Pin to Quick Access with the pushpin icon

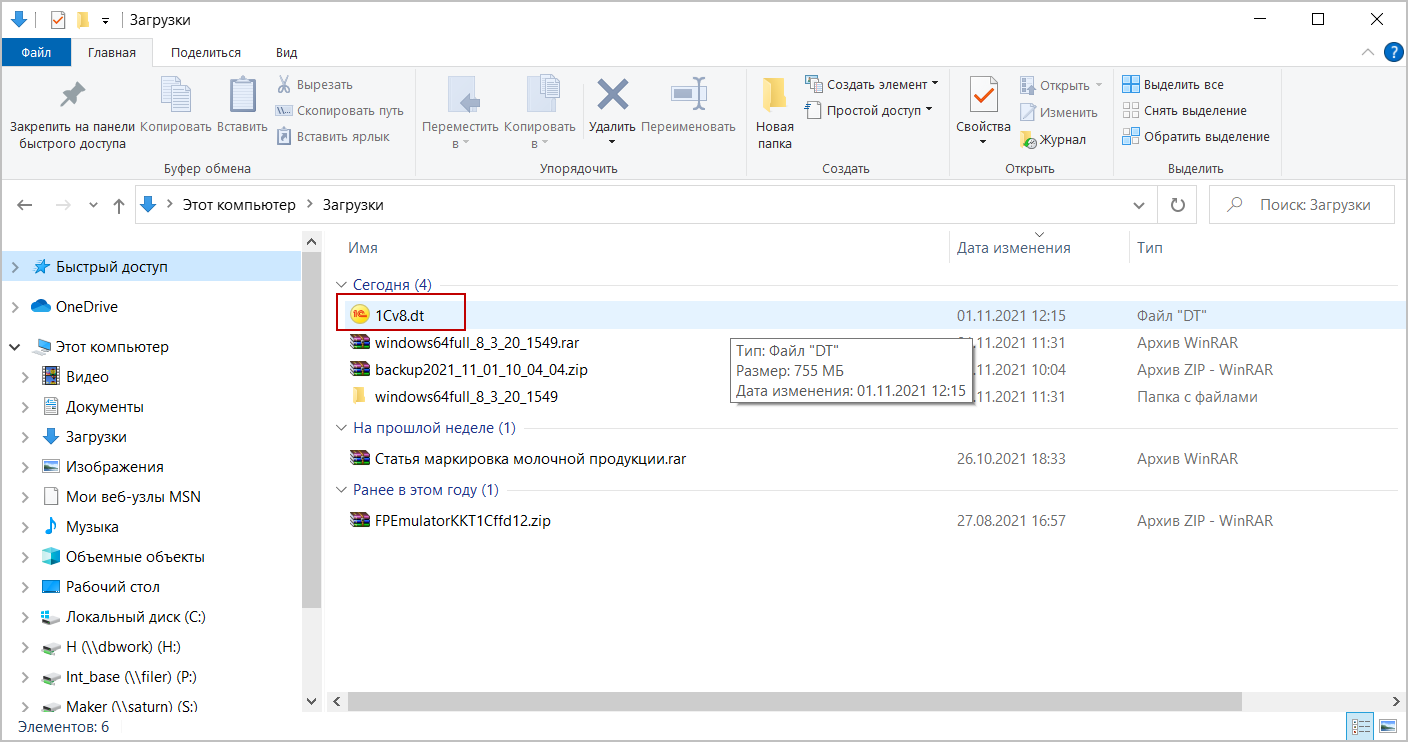coord(72,96)
